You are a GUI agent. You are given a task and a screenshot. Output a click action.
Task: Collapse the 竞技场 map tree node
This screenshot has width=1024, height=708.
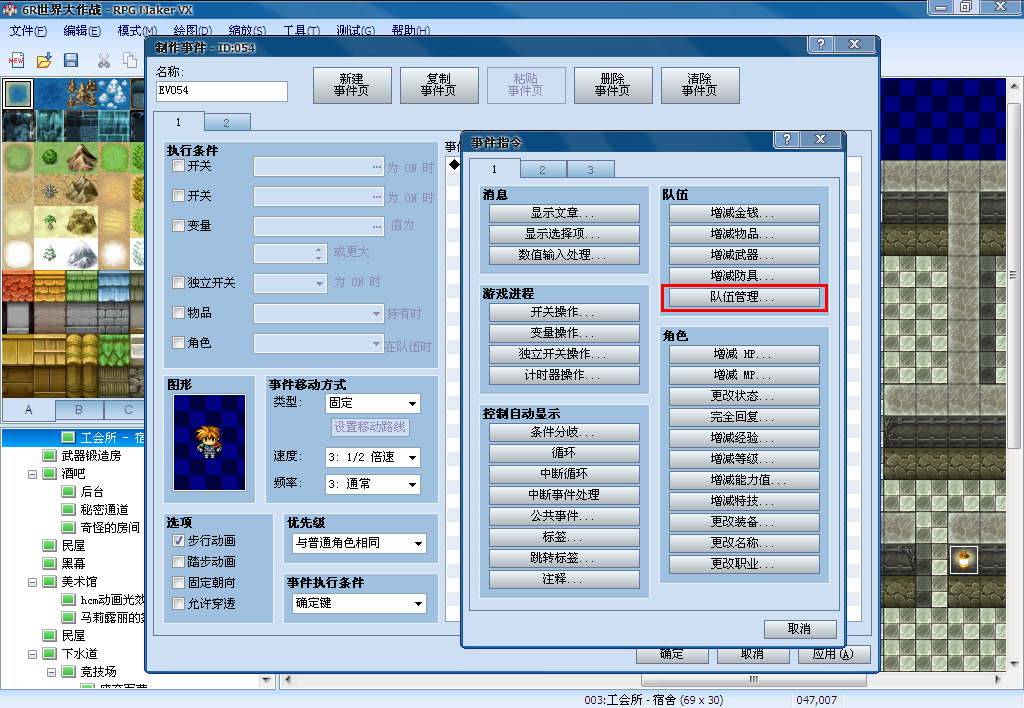(x=51, y=672)
